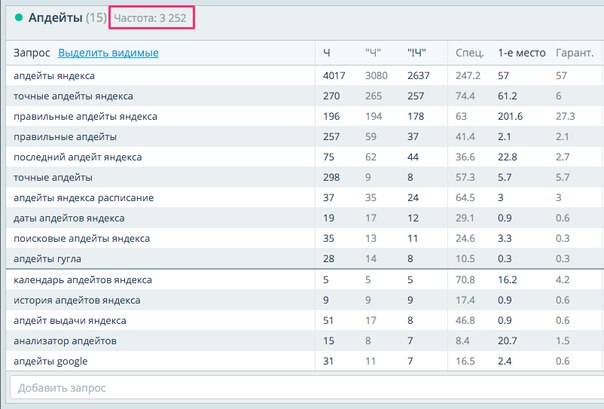Sort by the "Ч" quoted column header
604x409 pixels.
[x=373, y=53]
